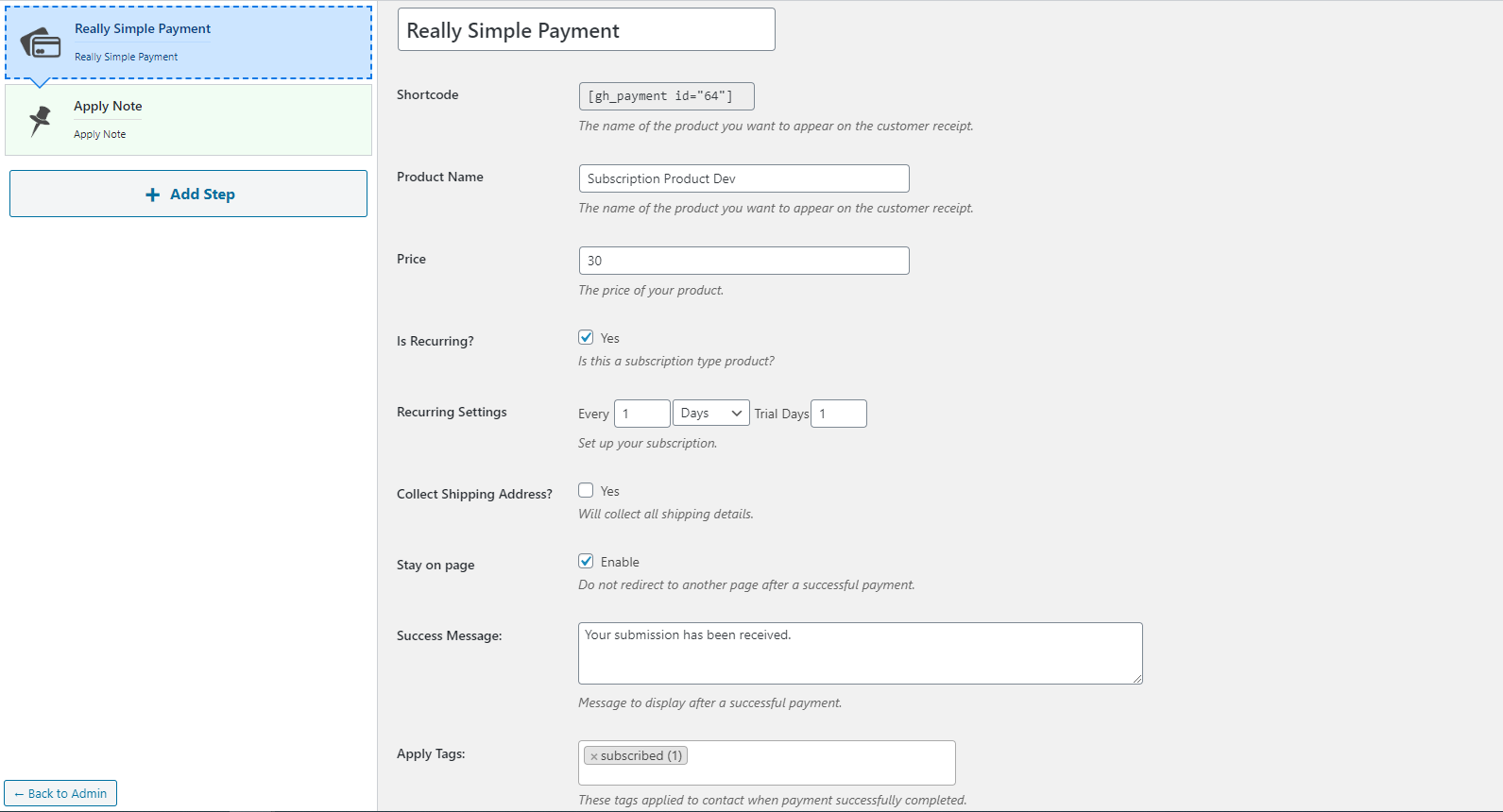Click the Trial Days number field
Viewport: 1503px width, 812px height.
click(838, 414)
